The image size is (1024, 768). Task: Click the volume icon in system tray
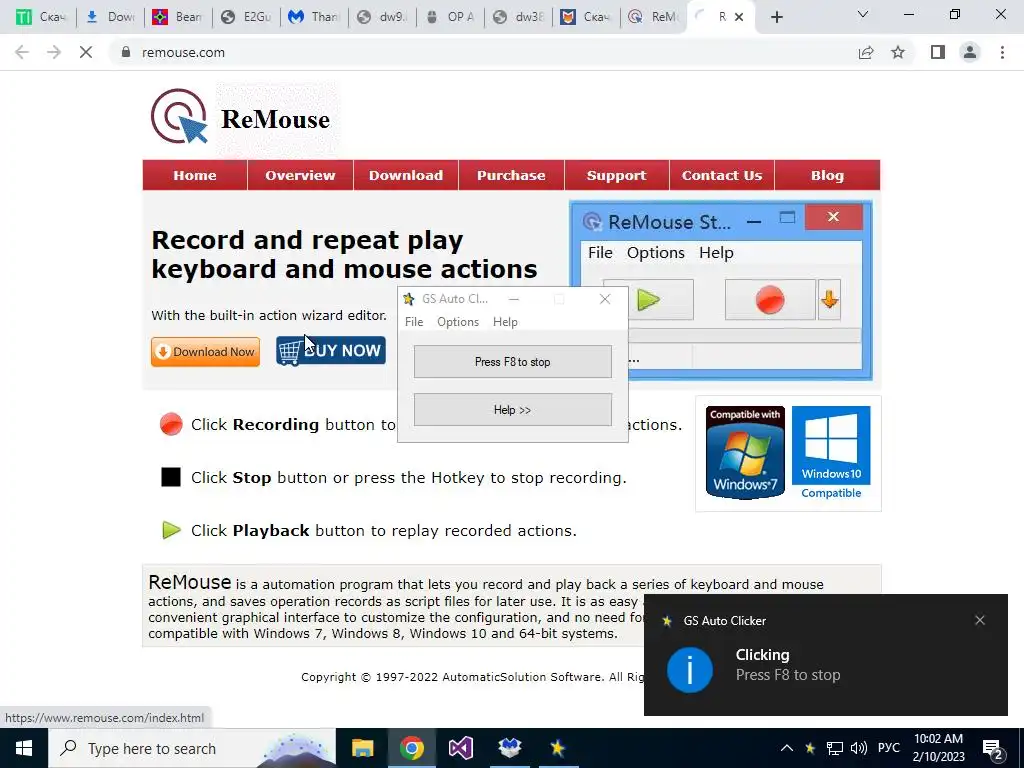tap(859, 748)
